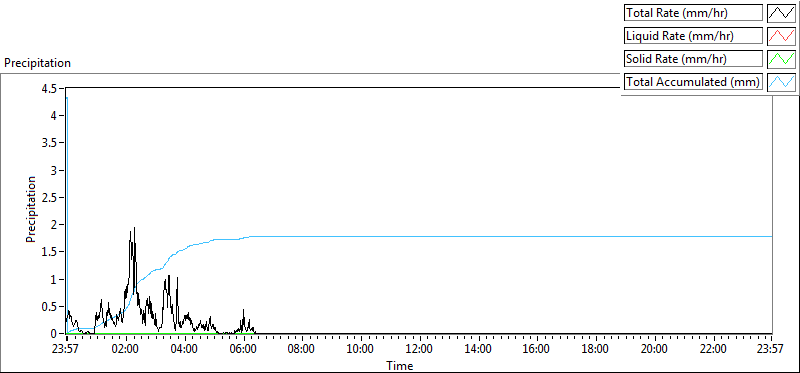800x373 pixels.
Task: Click the vertical Precipitation y-axis title
Action: (x=31, y=209)
